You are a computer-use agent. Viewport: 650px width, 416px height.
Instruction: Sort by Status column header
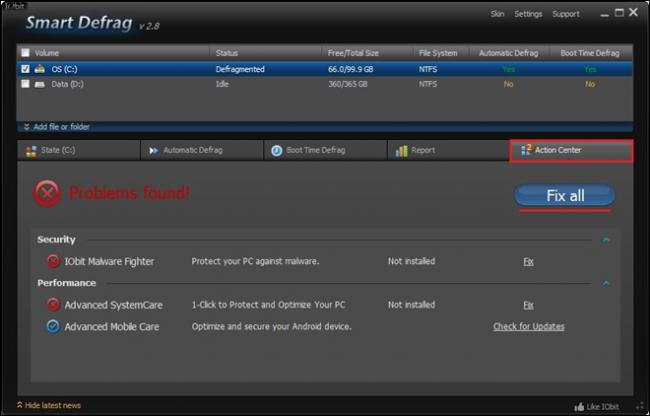click(227, 53)
